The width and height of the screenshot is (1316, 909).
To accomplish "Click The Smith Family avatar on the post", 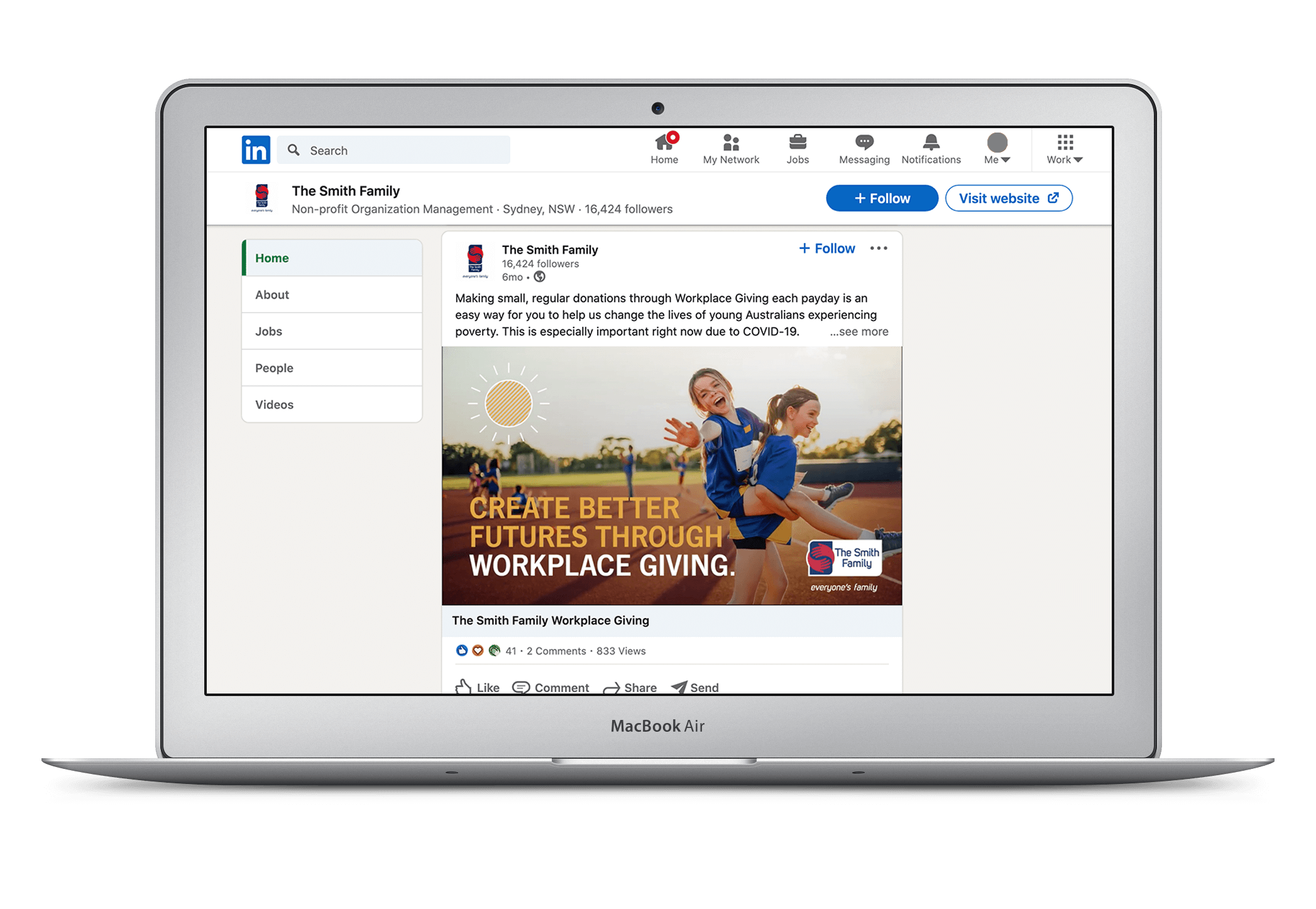I will point(475,261).
